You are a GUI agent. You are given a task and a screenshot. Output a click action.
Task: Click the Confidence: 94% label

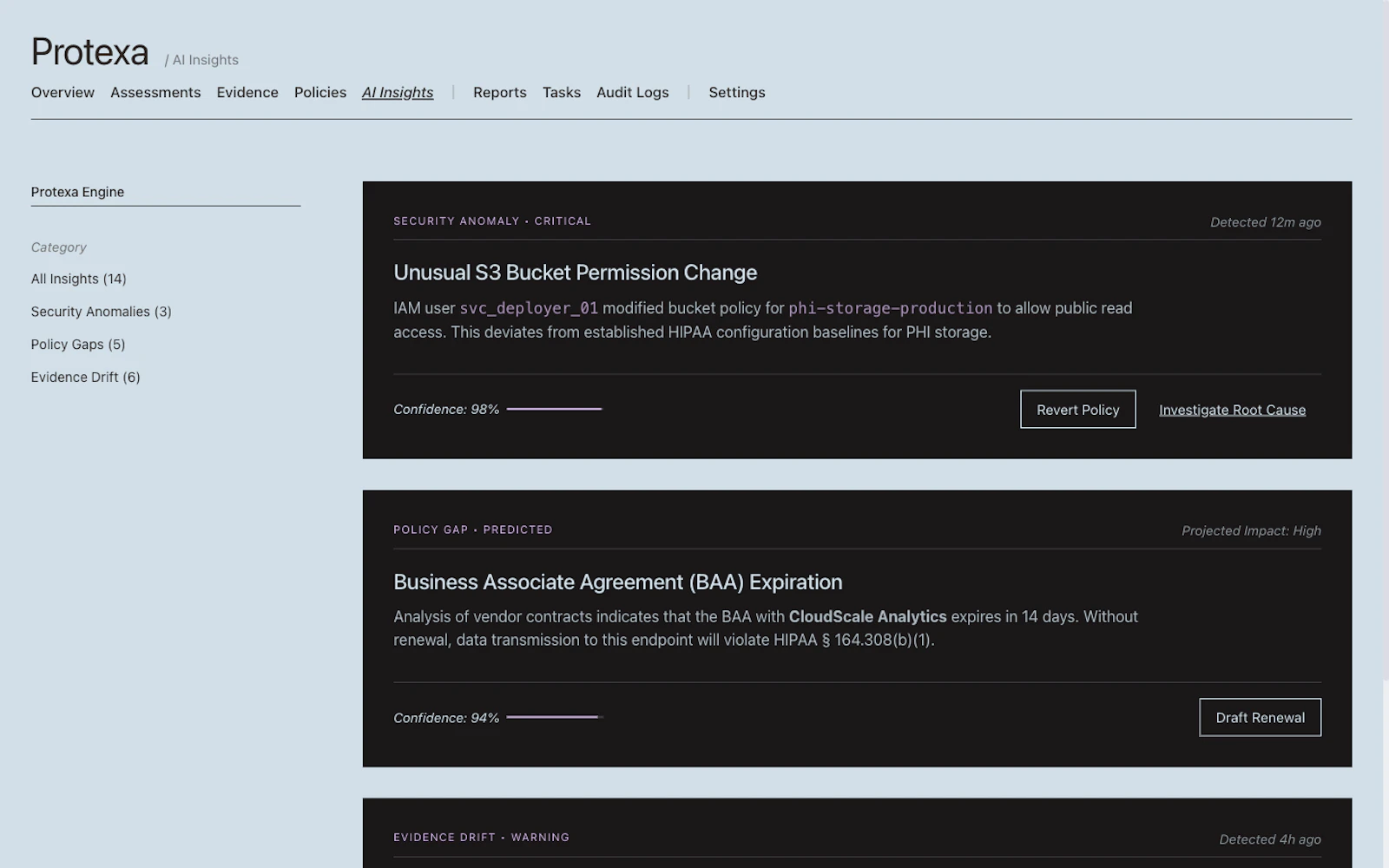click(x=446, y=718)
